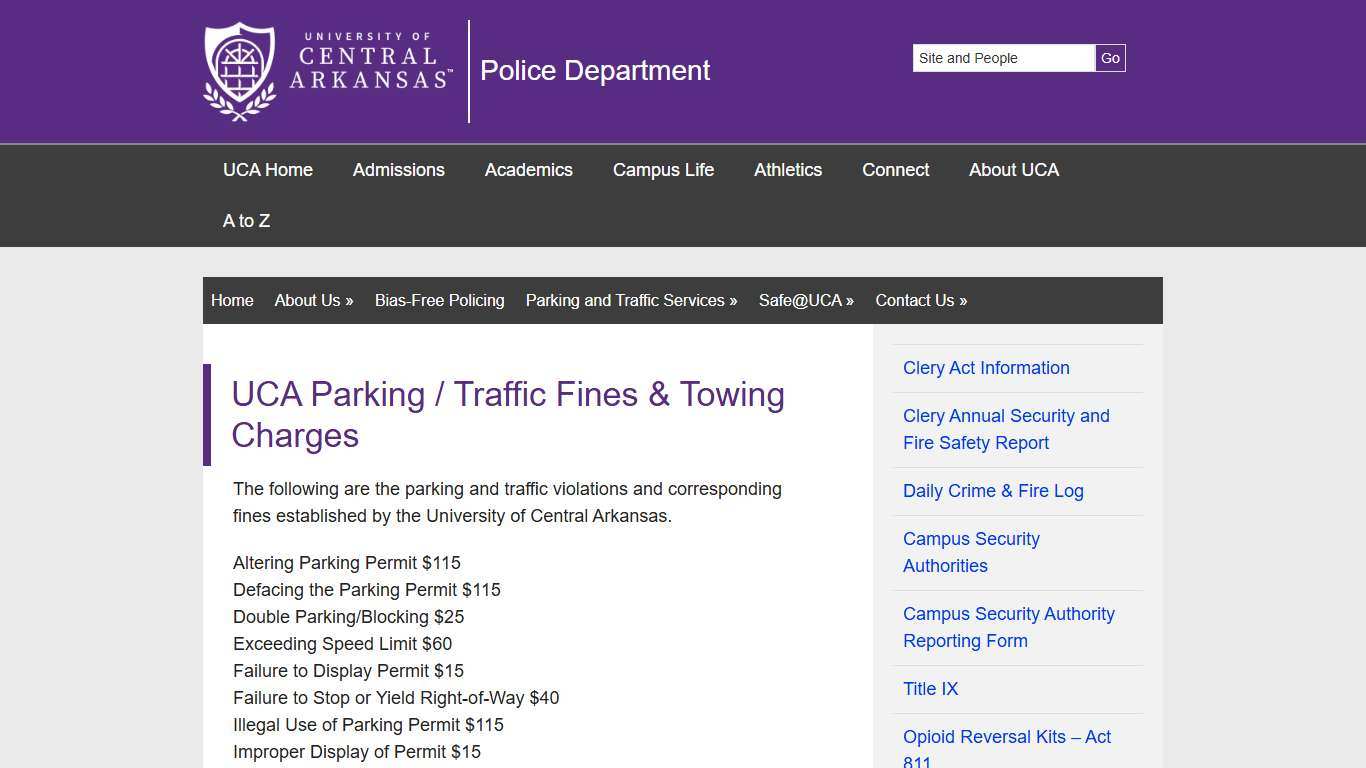Screen dimensions: 1366x768
Task: Open the Daily Crime & Fire Log
Action: point(993,491)
